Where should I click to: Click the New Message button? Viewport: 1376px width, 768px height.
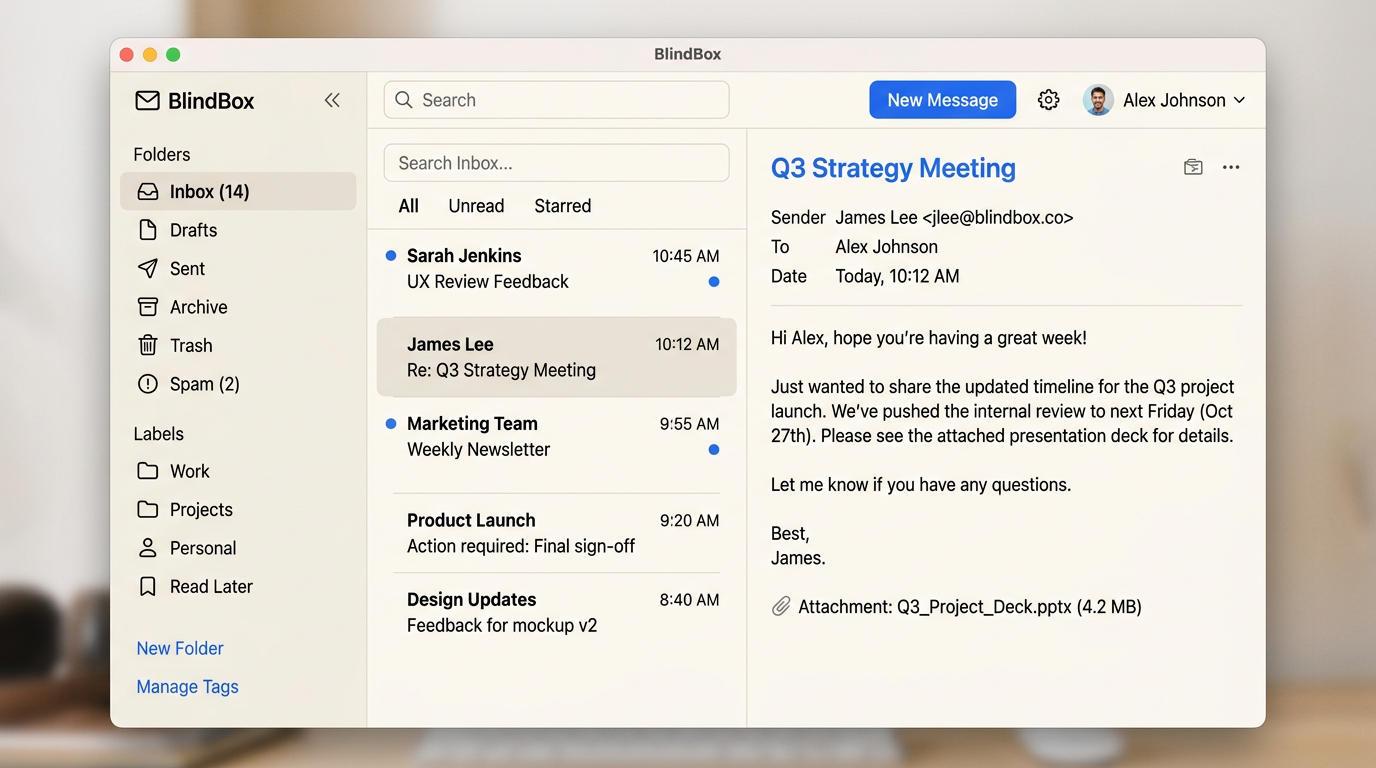(x=942, y=99)
